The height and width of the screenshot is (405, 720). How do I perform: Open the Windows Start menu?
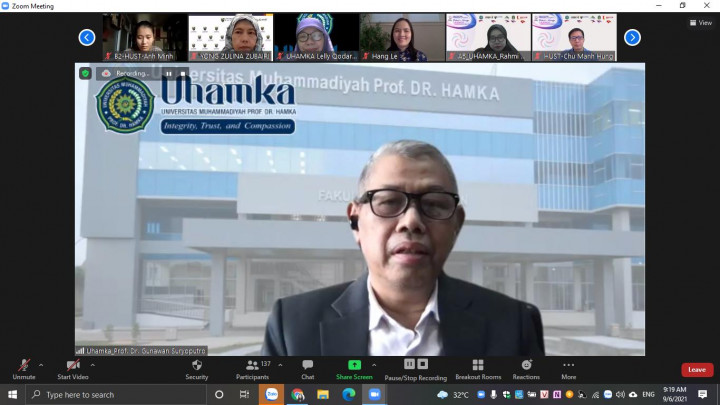click(12, 394)
